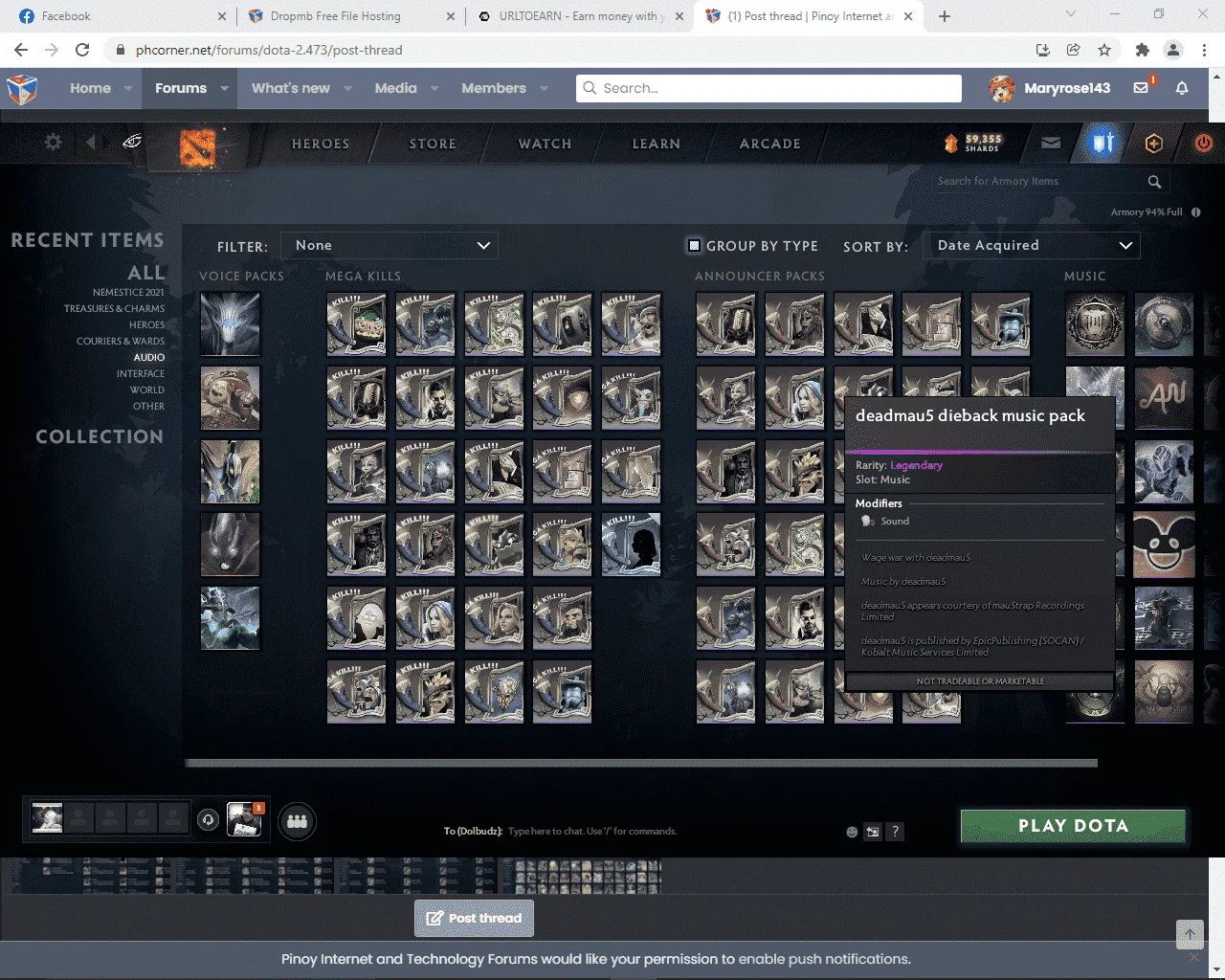Image resolution: width=1225 pixels, height=980 pixels.
Task: Select the Interface category
Action: coord(141,374)
